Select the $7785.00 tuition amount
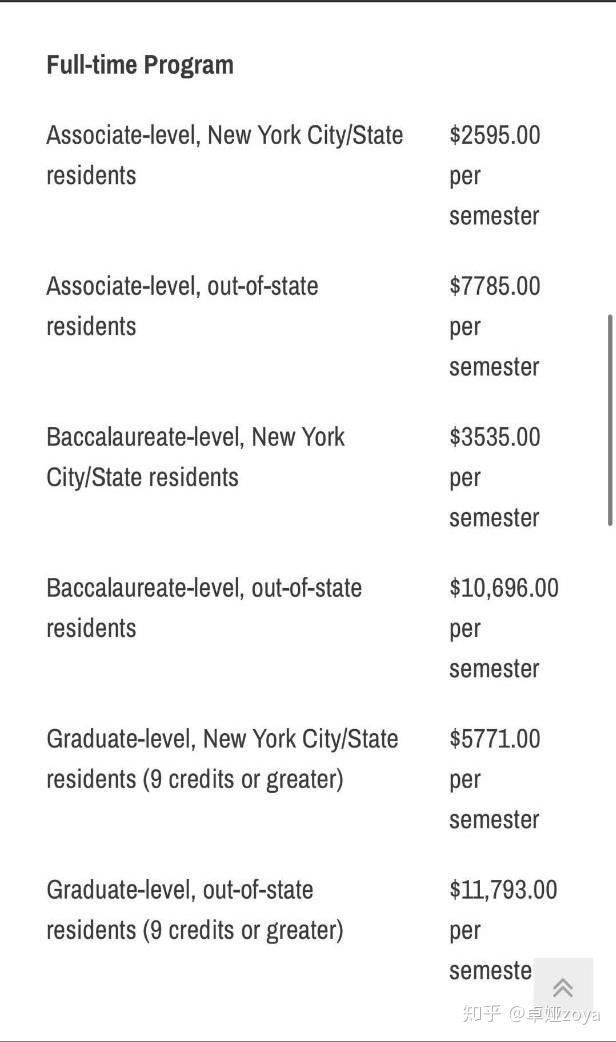Image resolution: width=616 pixels, height=1042 pixels. [494, 286]
